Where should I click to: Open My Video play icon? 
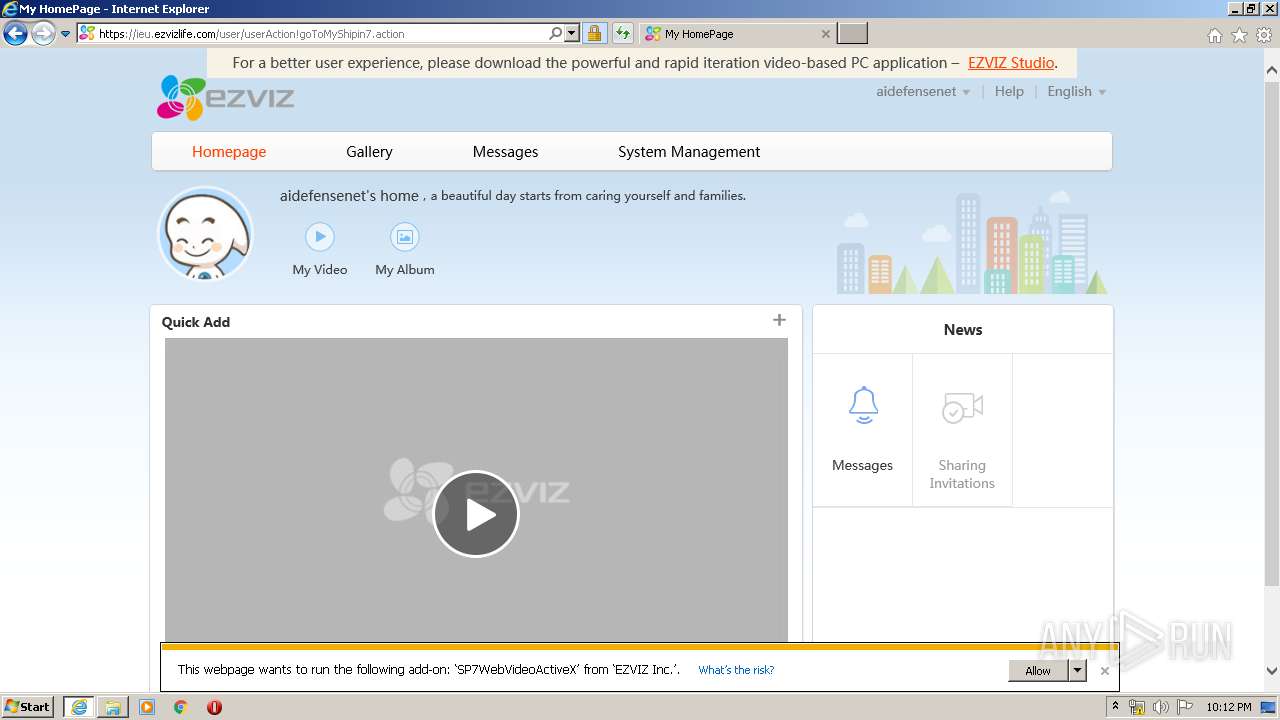tap(319, 237)
